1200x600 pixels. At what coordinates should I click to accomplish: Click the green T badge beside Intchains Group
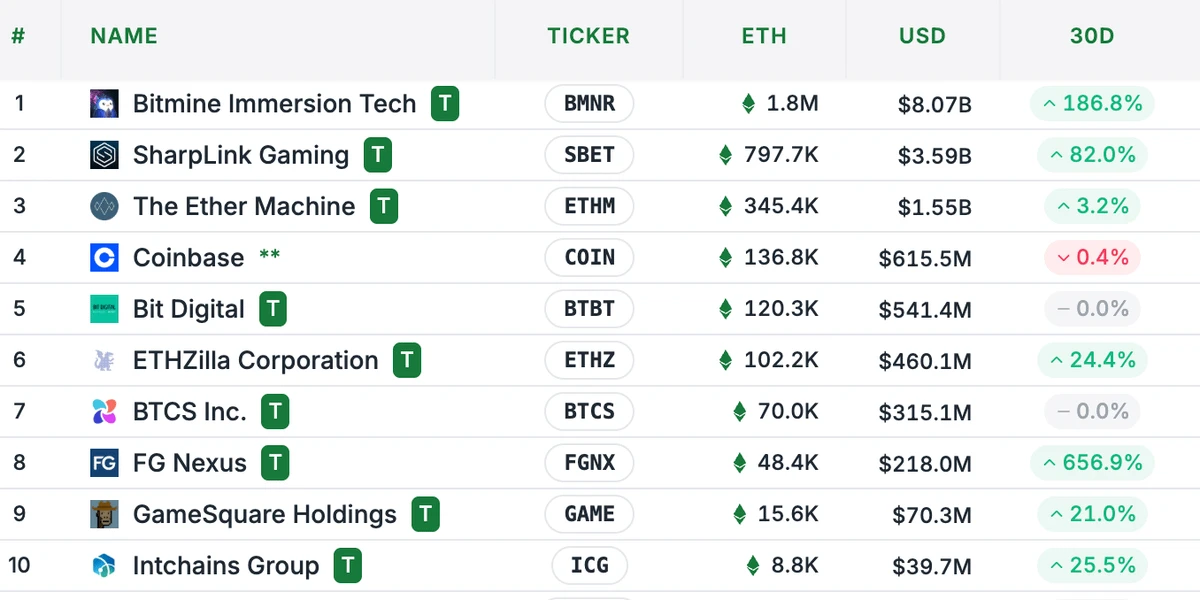point(347,566)
